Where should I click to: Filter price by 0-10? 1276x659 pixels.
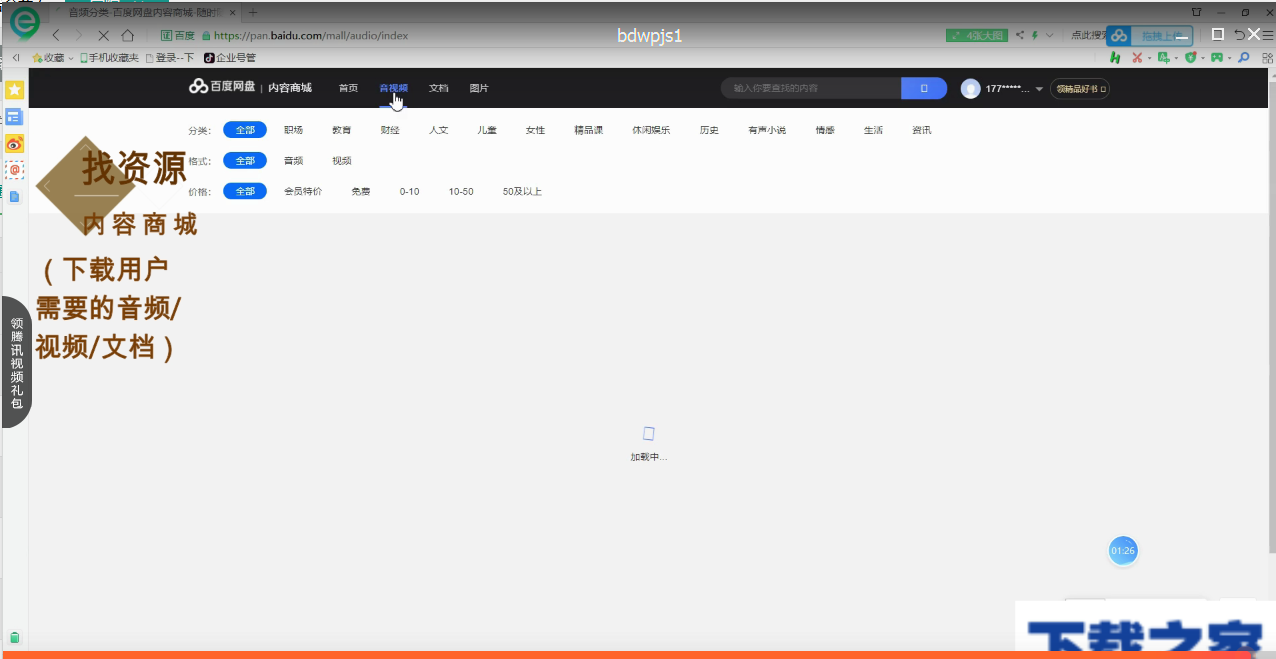(x=410, y=191)
